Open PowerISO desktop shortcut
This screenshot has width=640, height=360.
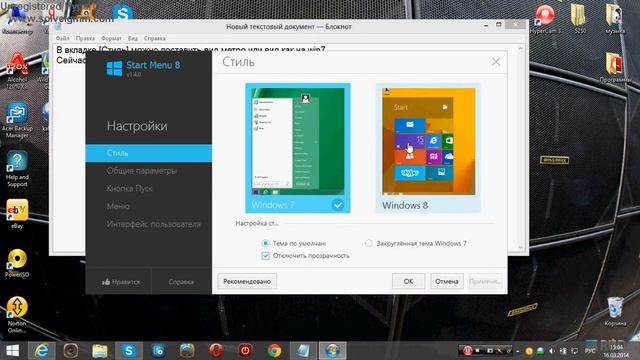[17, 263]
